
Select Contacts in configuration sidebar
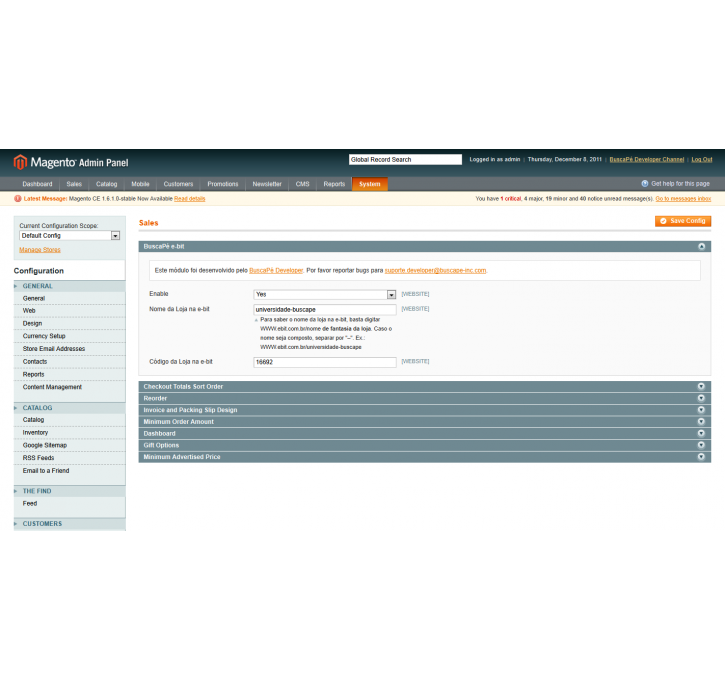(x=35, y=362)
